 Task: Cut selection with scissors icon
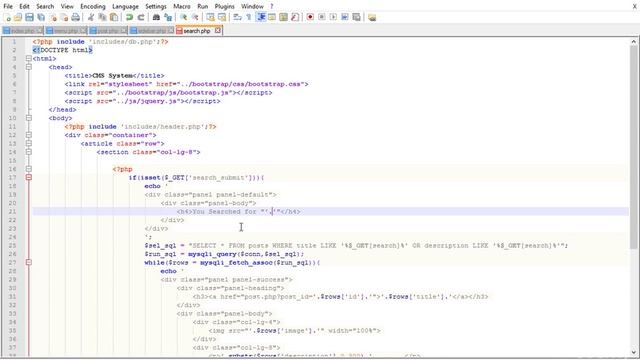click(x=91, y=17)
